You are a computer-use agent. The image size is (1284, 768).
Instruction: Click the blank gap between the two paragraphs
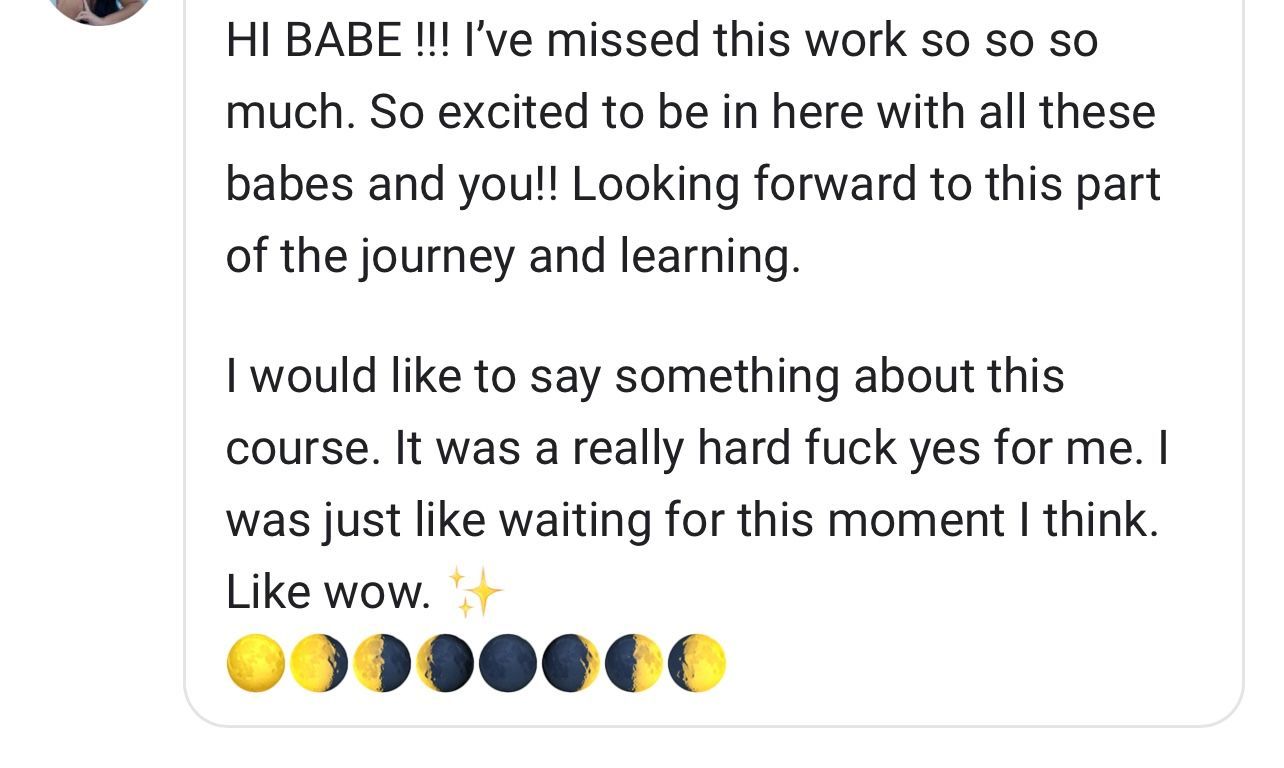click(x=712, y=317)
